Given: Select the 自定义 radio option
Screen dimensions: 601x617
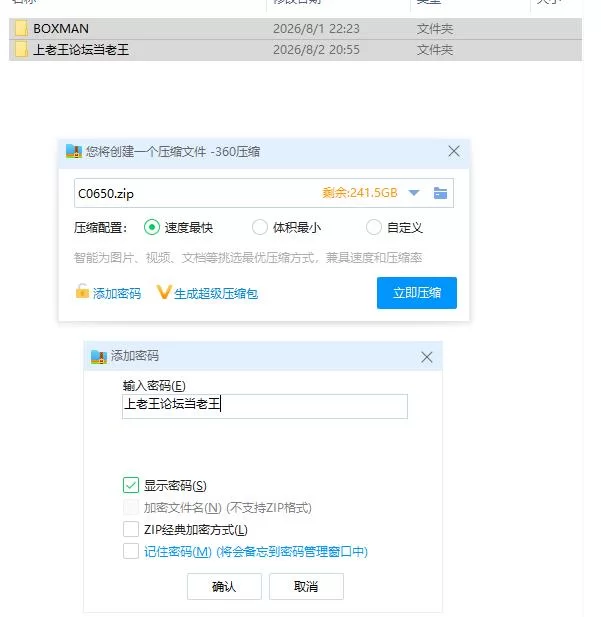Looking at the screenshot, I should 374,227.
